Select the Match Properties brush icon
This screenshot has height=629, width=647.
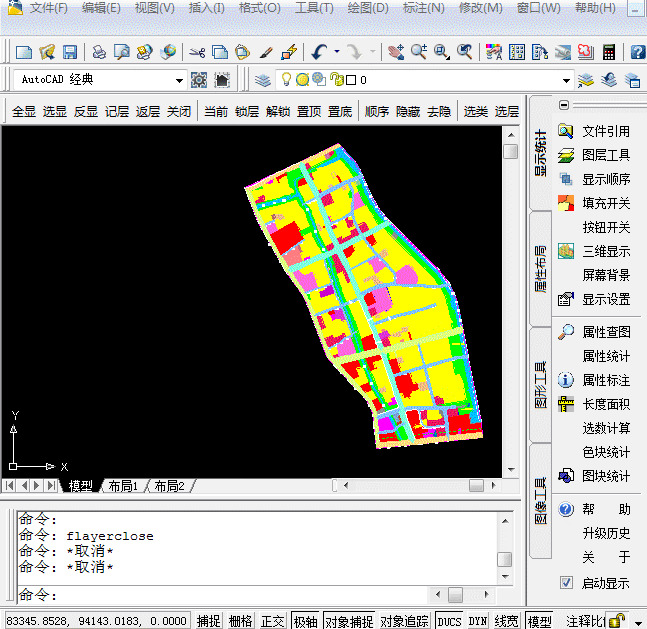[266, 52]
